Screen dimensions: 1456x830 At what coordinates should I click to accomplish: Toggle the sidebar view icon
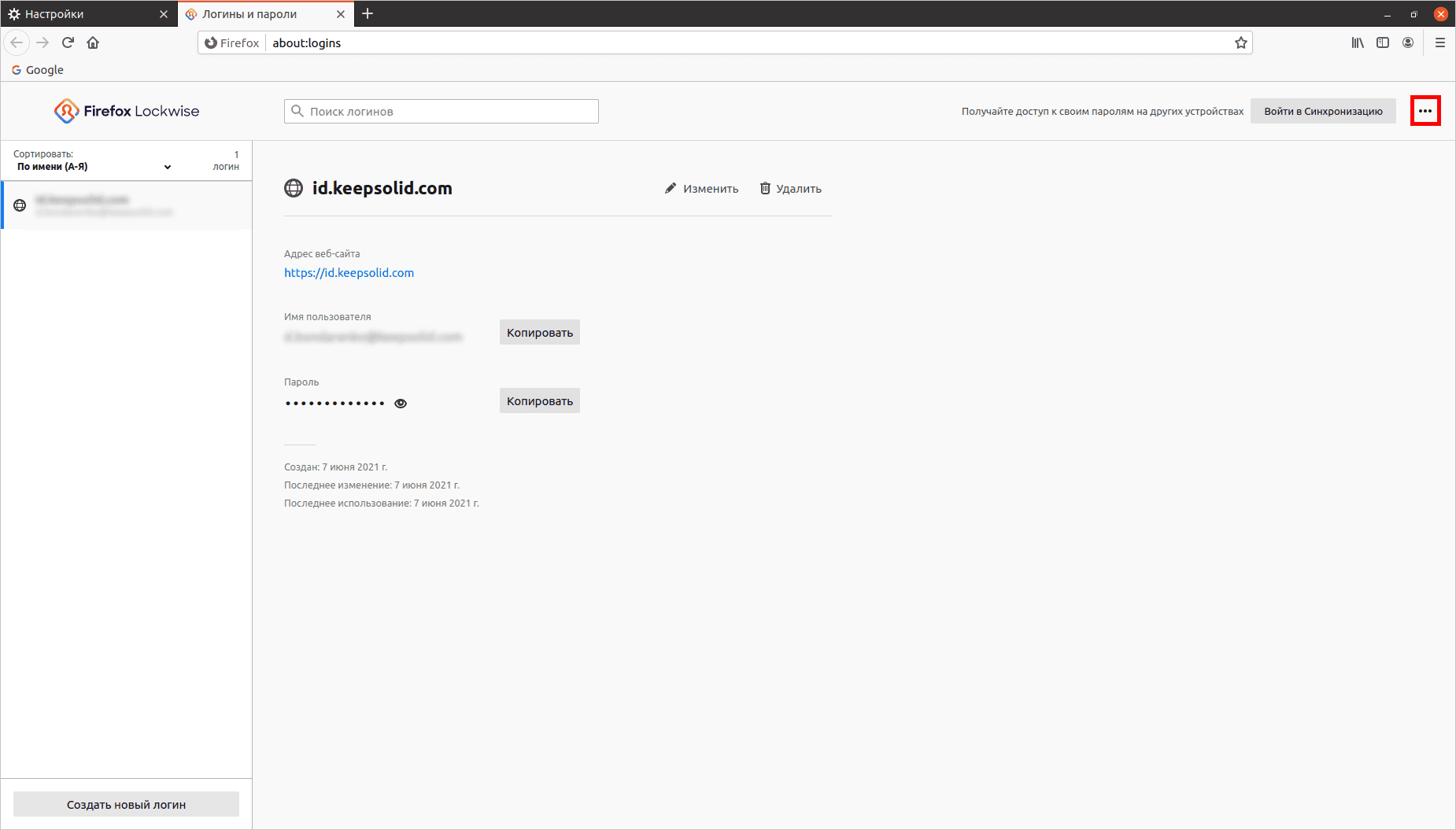1383,43
